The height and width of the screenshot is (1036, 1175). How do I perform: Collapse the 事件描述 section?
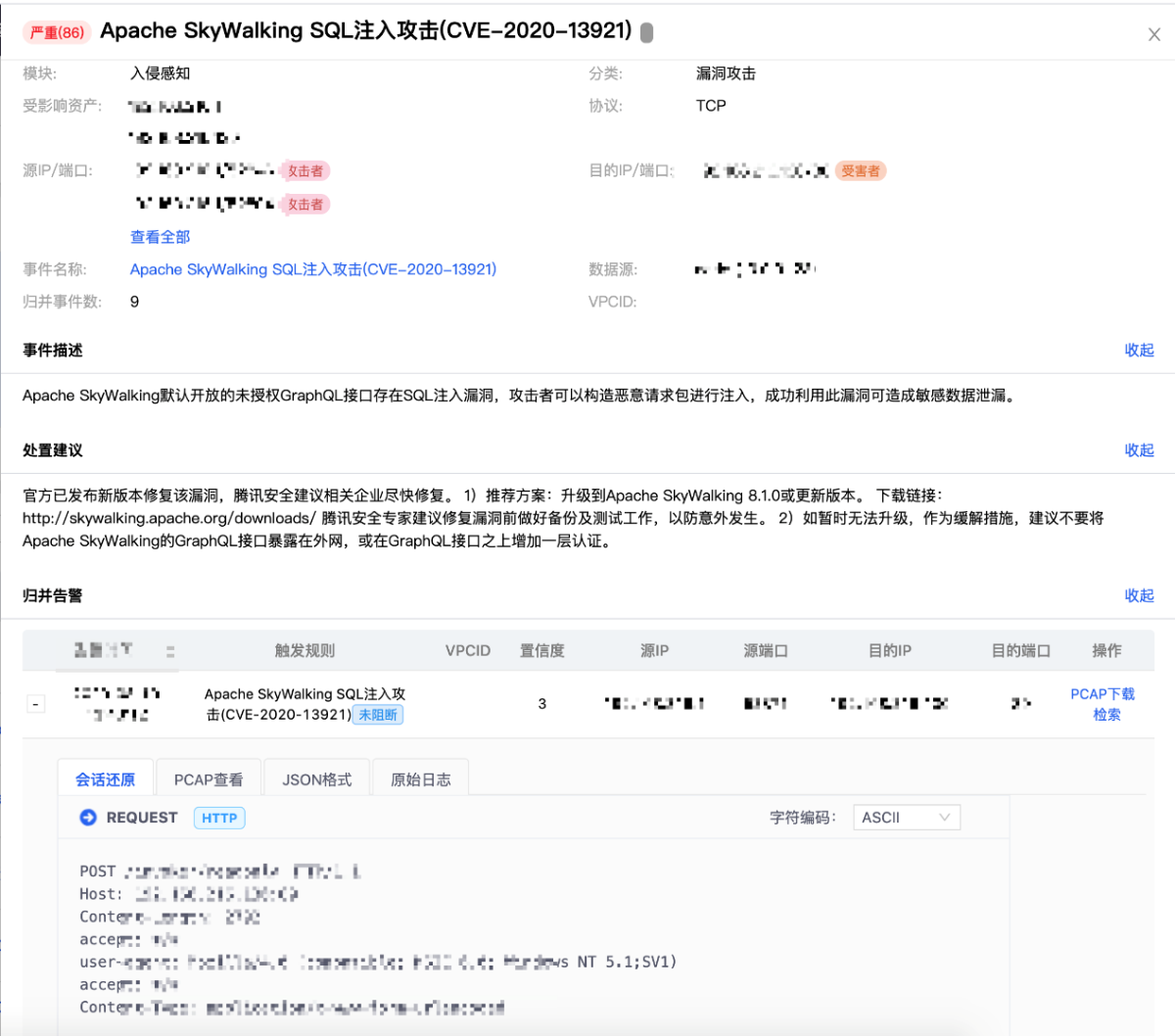point(1139,350)
